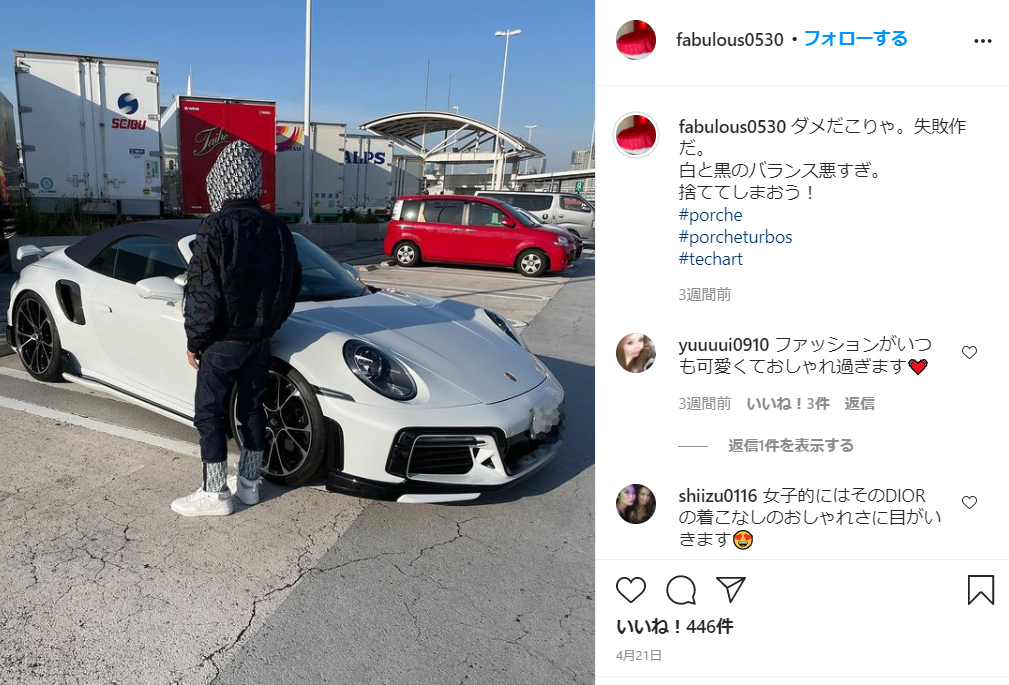Open the #techart hashtag
1009x685 pixels.
point(710,259)
